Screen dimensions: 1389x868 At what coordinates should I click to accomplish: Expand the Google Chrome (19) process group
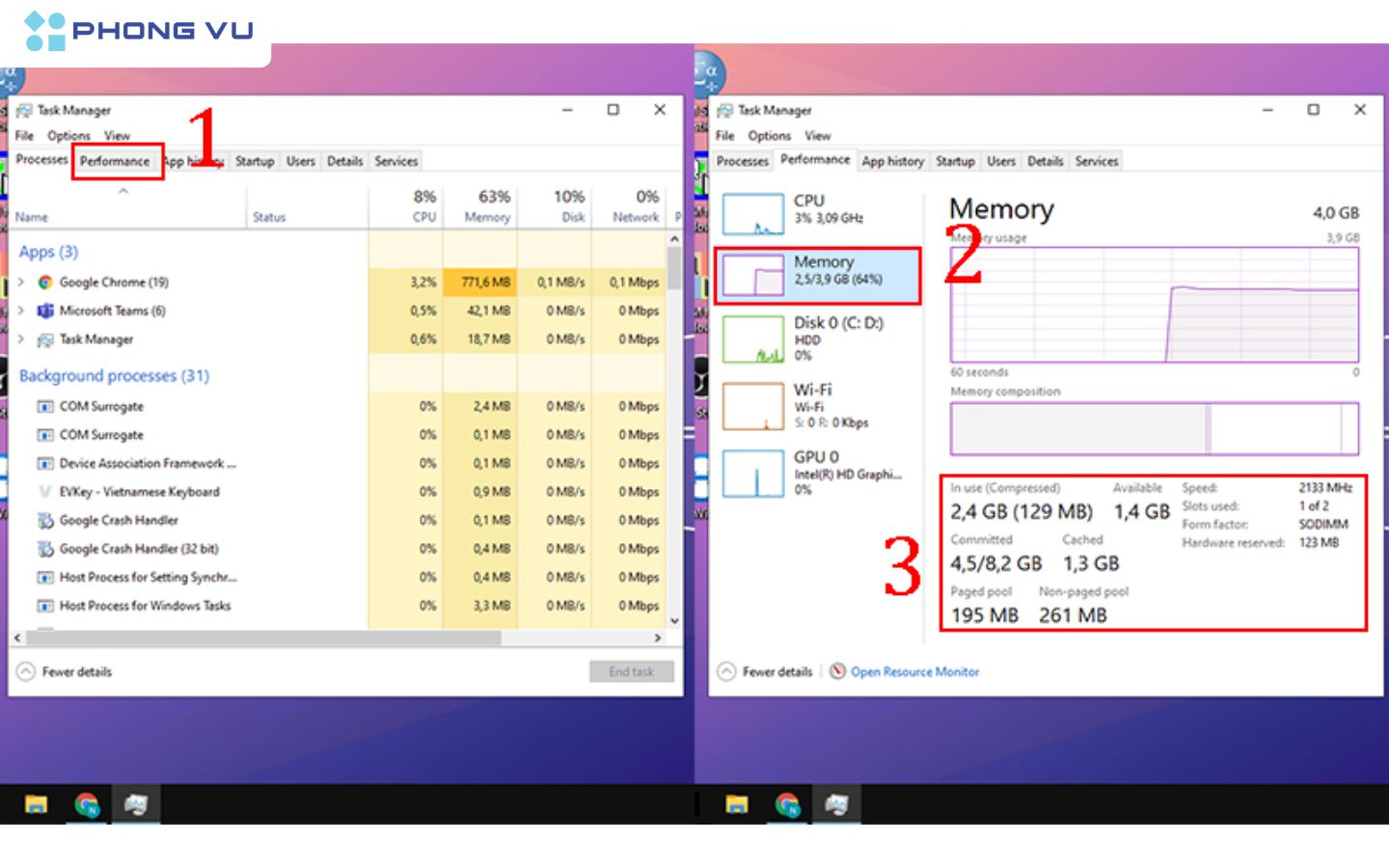tap(21, 283)
